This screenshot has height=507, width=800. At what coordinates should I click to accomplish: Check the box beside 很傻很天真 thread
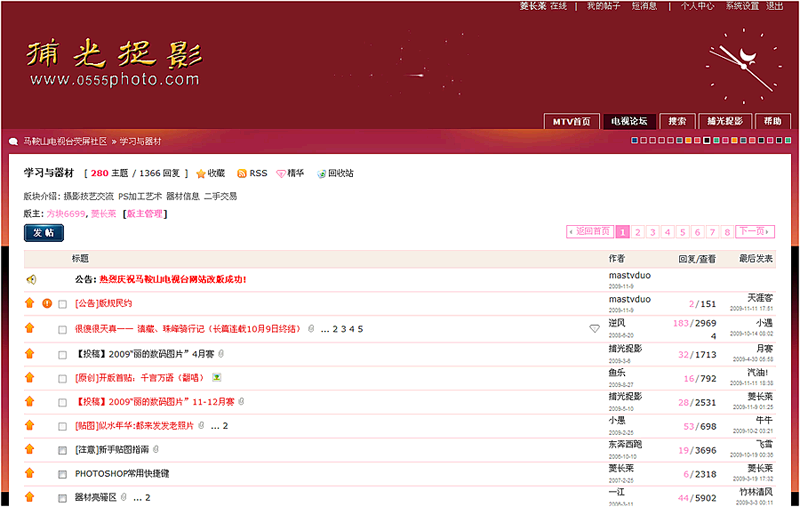point(63,329)
